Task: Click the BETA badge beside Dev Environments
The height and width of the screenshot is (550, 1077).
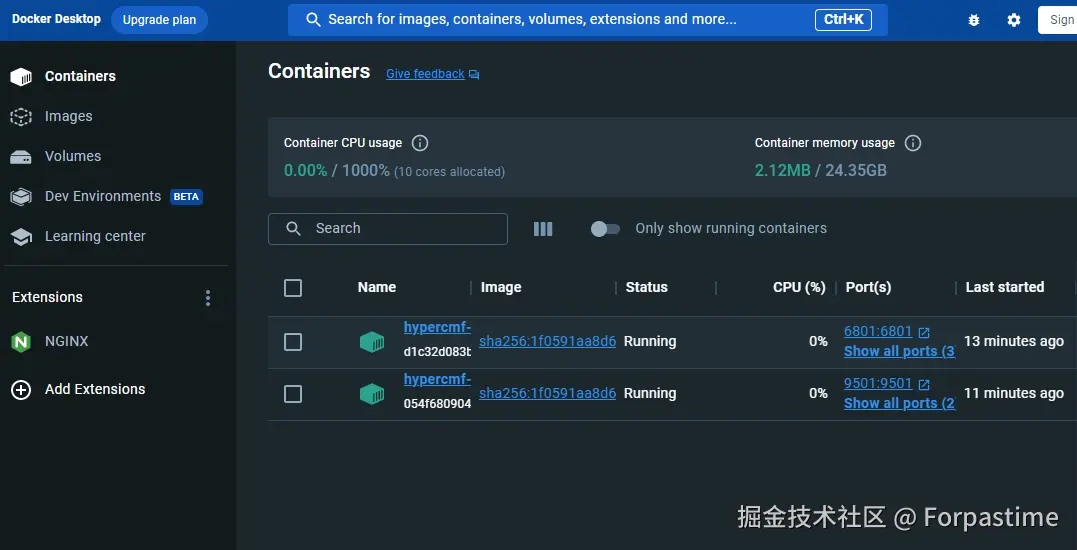Action: [x=186, y=197]
